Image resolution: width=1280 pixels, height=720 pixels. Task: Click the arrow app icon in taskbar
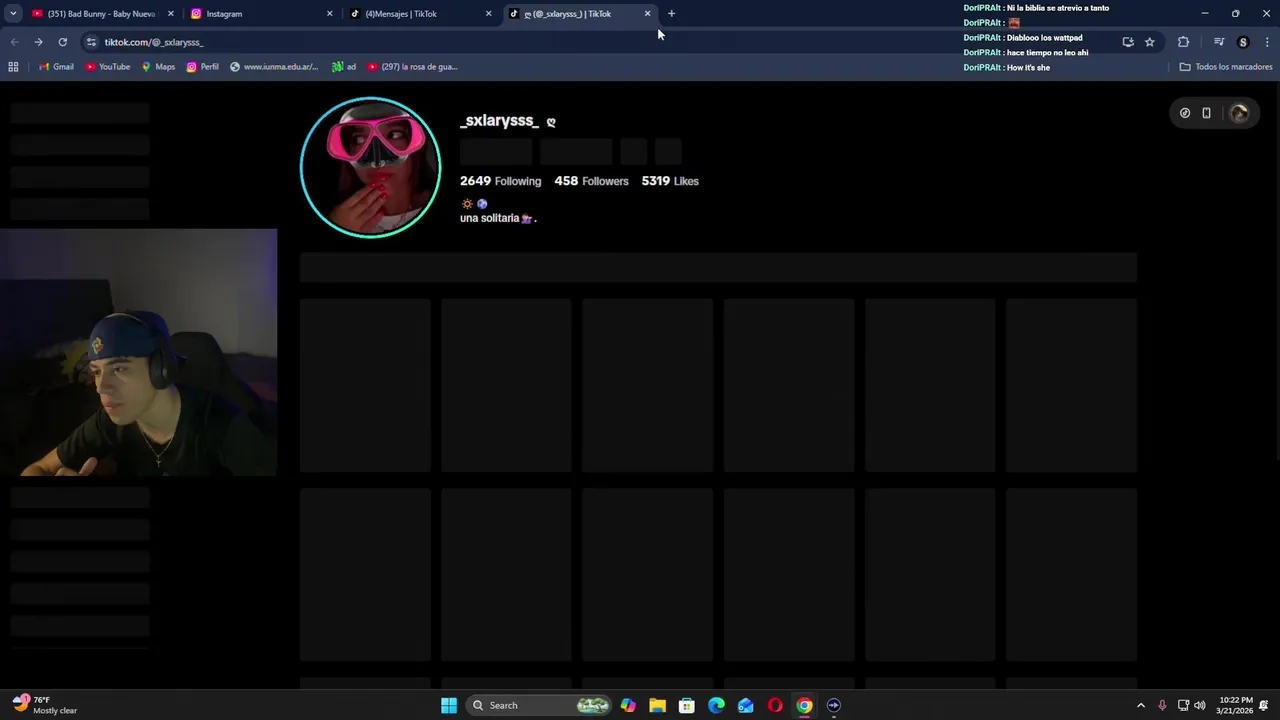(x=834, y=705)
